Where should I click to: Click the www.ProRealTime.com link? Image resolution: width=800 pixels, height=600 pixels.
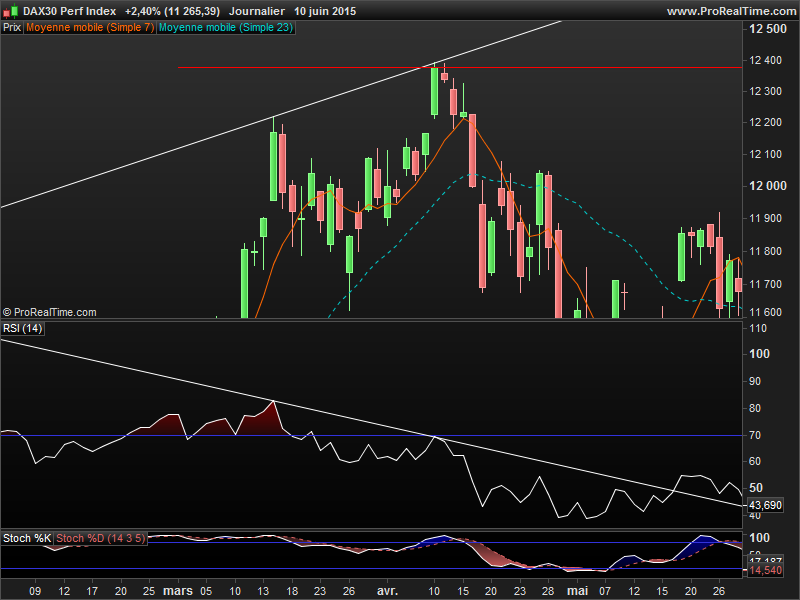tap(733, 11)
